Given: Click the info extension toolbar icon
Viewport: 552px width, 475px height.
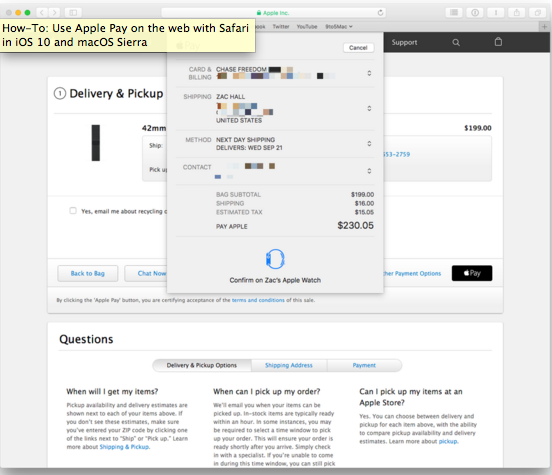Looking at the screenshot, I should coord(475,13).
